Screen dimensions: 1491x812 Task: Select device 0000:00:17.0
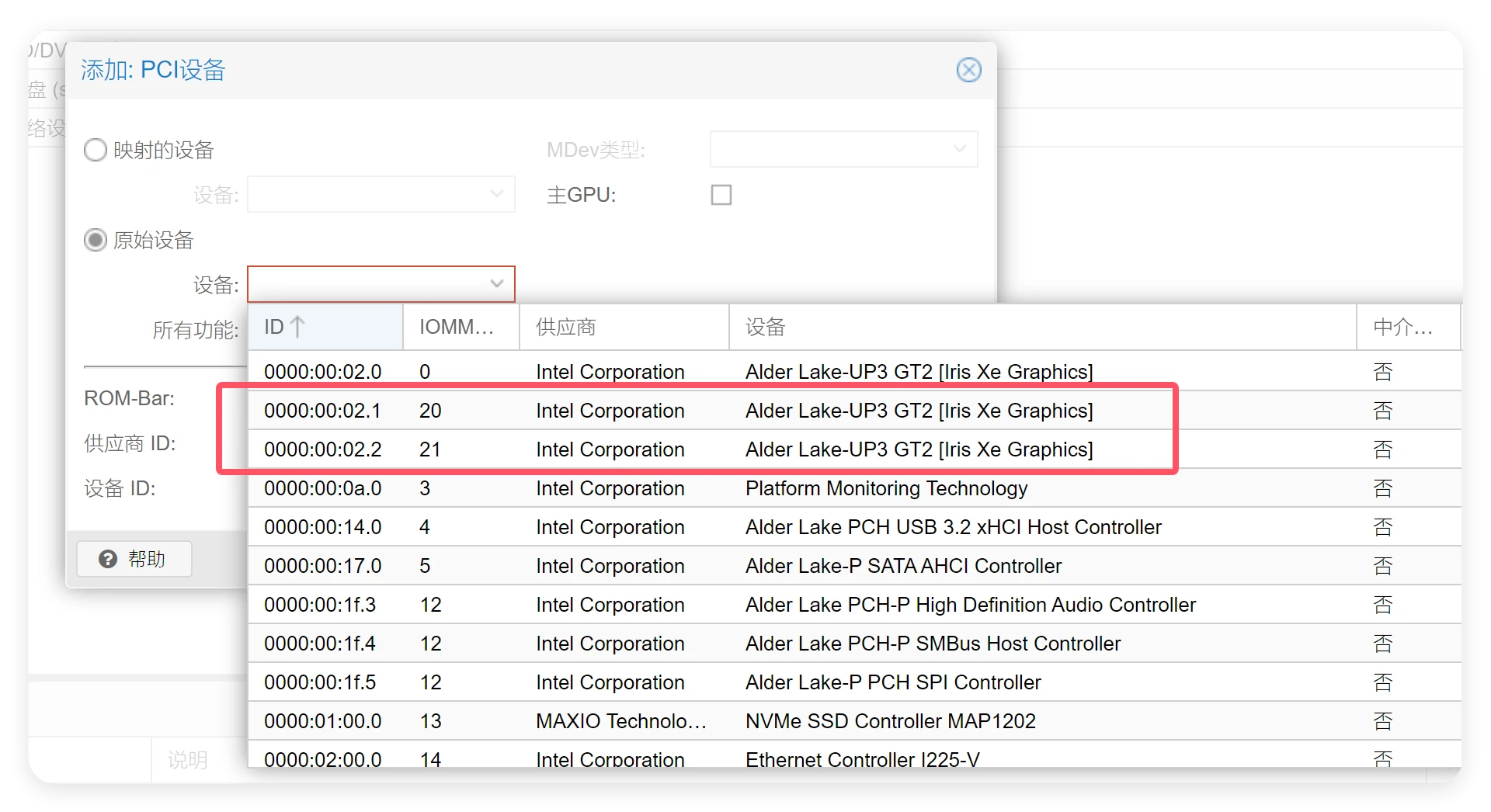tap(854, 566)
